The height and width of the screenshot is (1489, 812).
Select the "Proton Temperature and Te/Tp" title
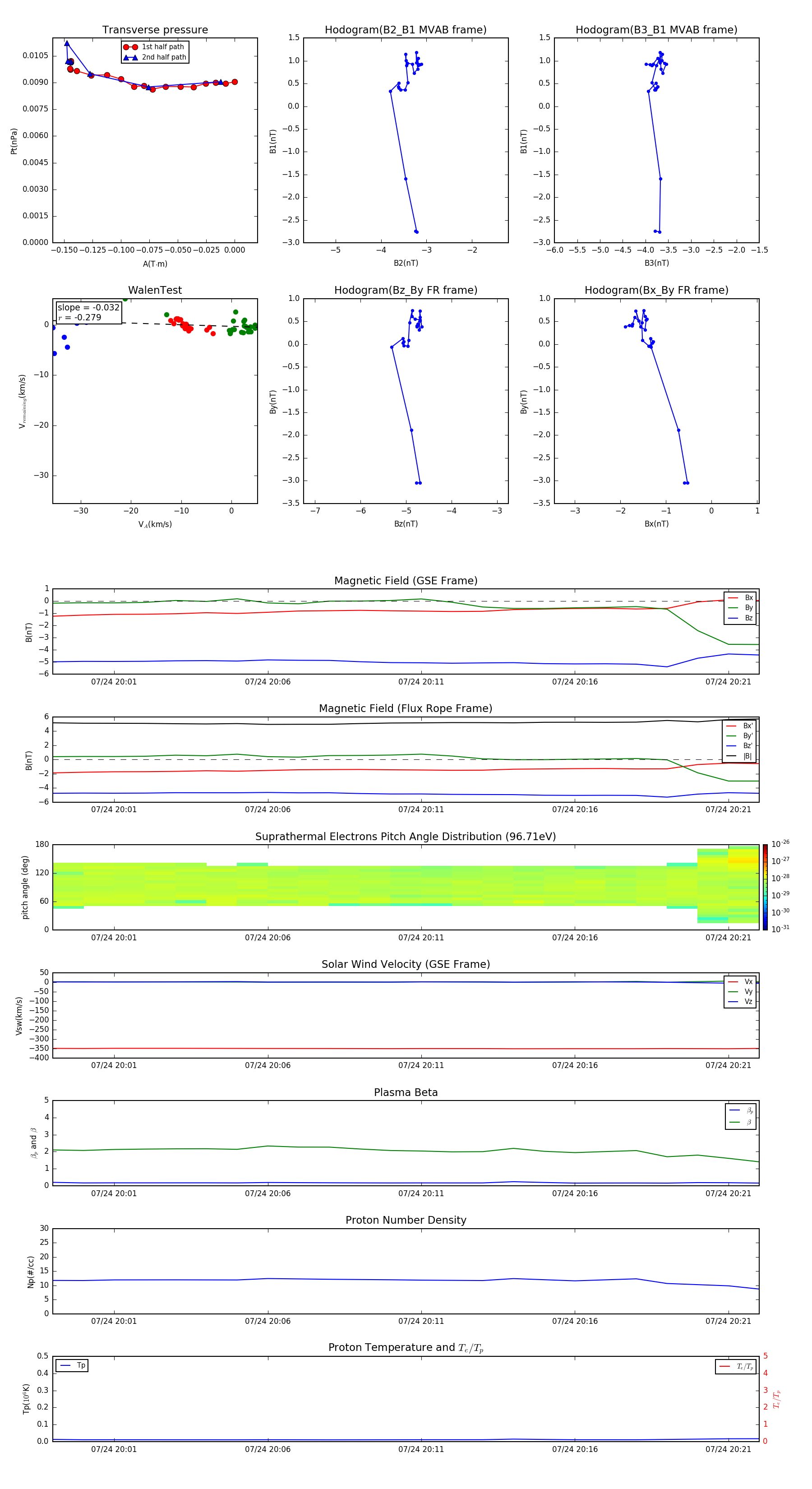click(406, 1348)
